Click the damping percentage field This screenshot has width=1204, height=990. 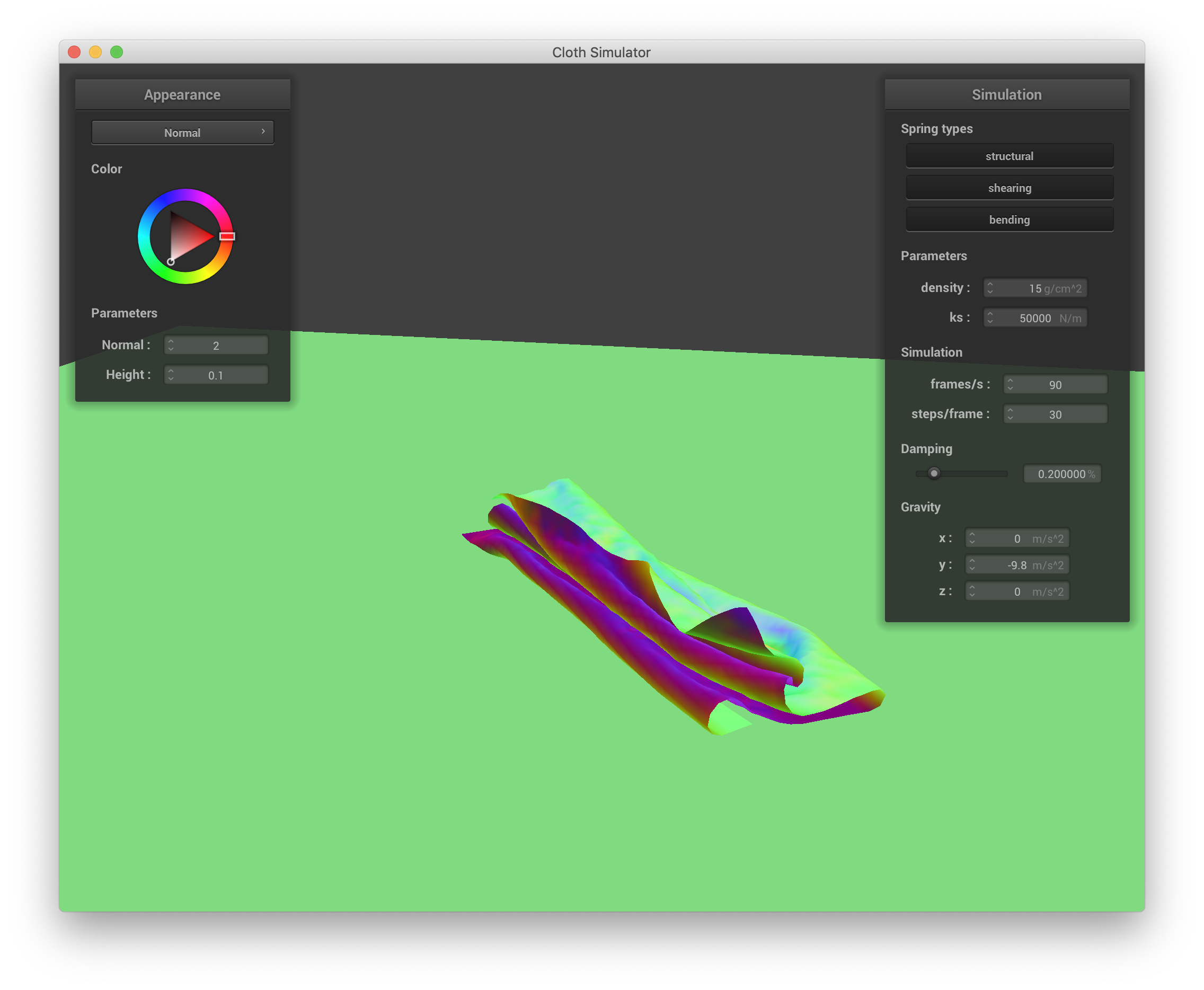click(1062, 474)
